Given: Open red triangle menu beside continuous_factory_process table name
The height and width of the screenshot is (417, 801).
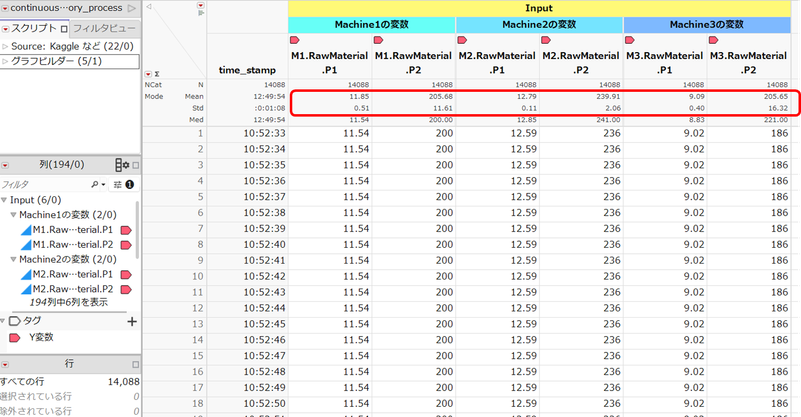Looking at the screenshot, I should point(5,8).
